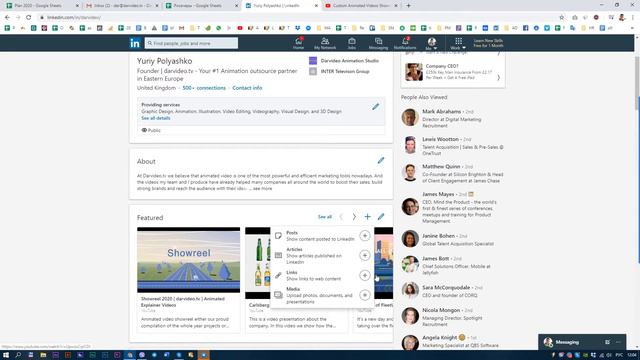This screenshot has height=360, width=640.
Task: Select Articles in the add menu
Action: click(322, 256)
